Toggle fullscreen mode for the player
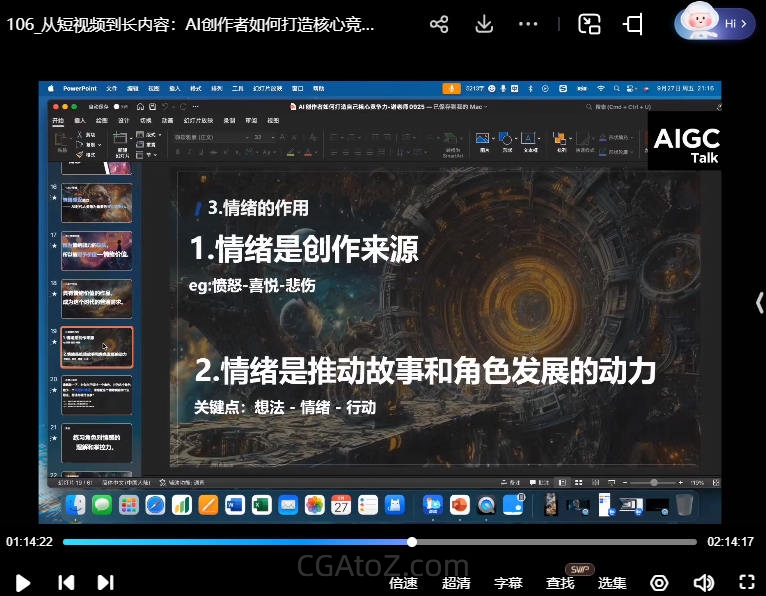The height and width of the screenshot is (596, 766). (746, 583)
